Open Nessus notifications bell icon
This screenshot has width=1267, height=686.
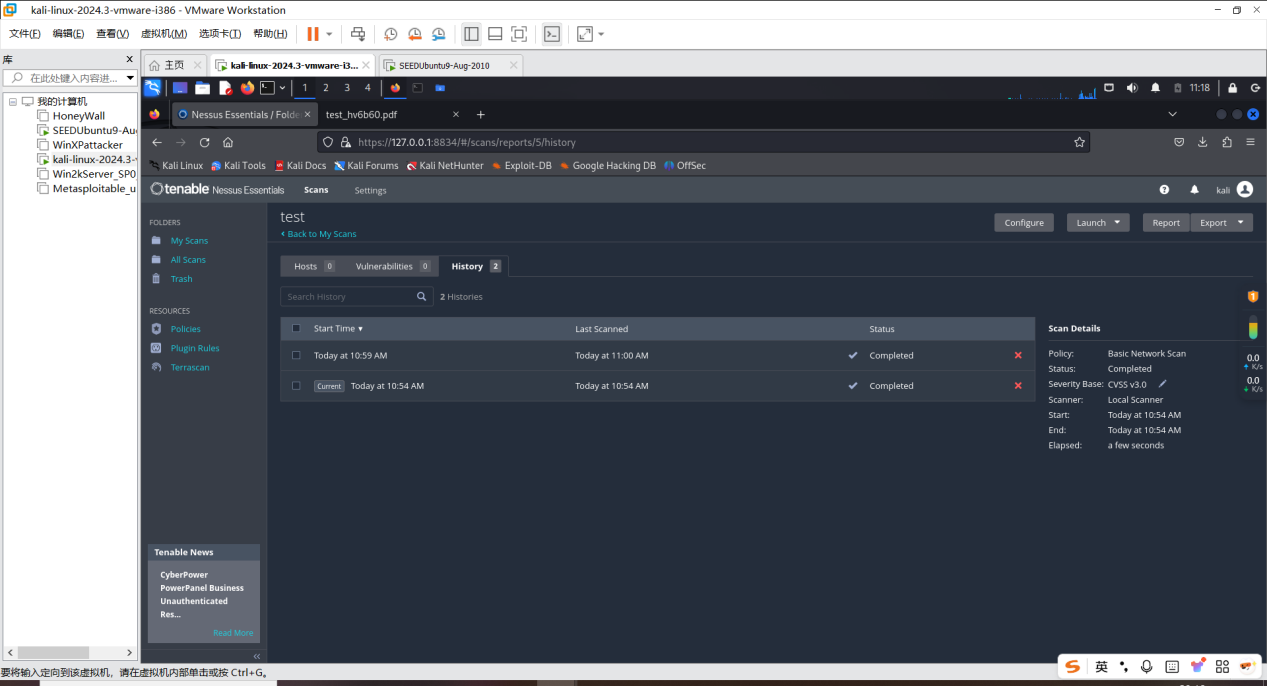(x=1194, y=189)
